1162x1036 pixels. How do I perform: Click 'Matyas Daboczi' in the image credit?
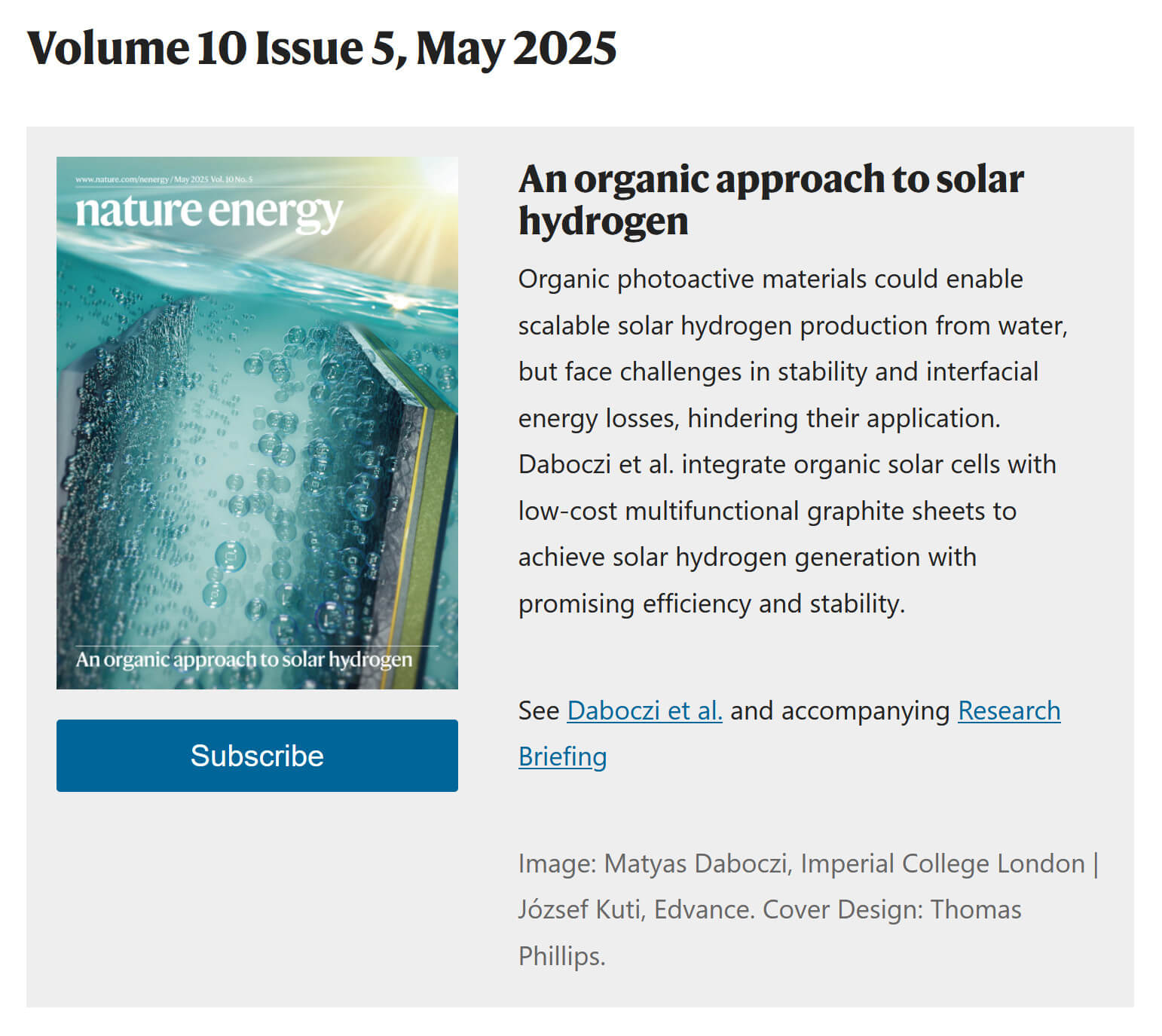tap(696, 863)
